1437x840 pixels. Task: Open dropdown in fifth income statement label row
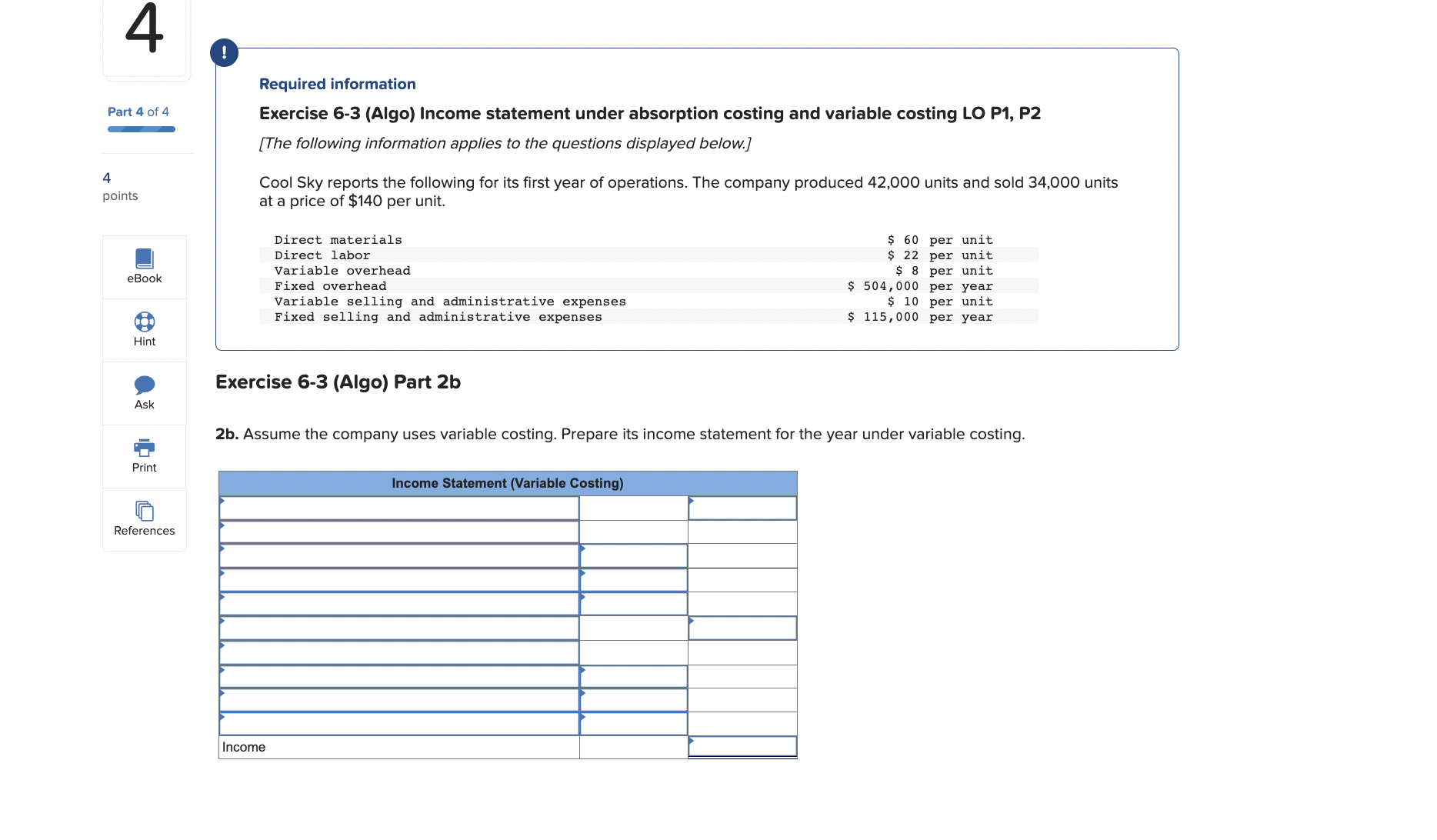[398, 604]
